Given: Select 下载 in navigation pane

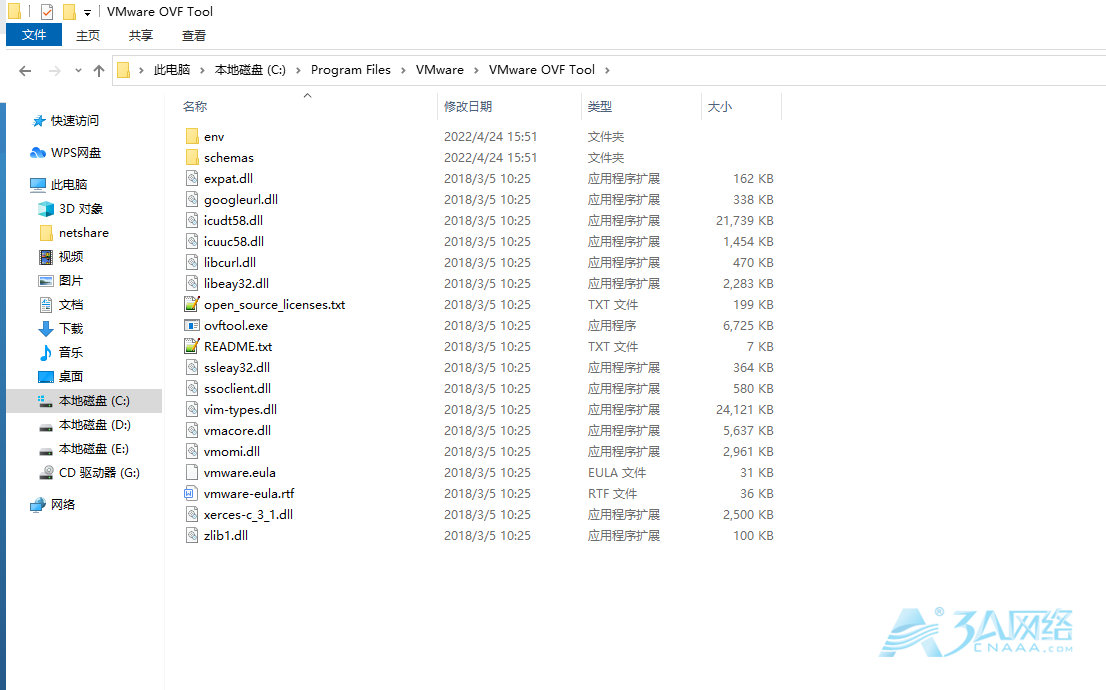Looking at the screenshot, I should pyautogui.click(x=71, y=329).
